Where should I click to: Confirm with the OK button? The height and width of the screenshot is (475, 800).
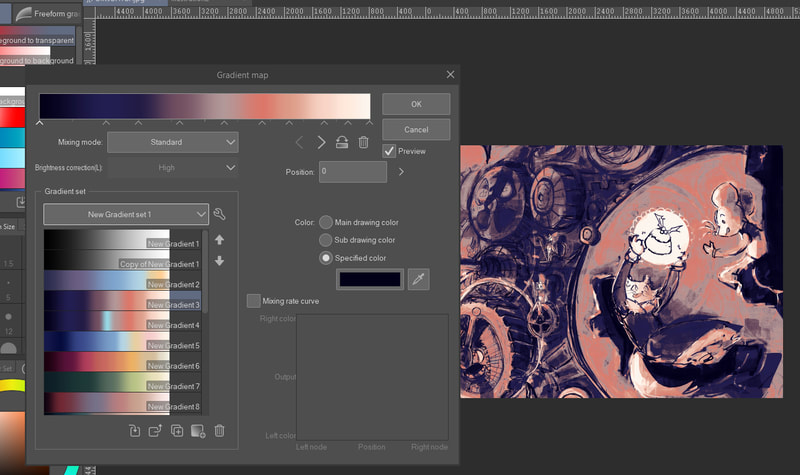pos(416,104)
